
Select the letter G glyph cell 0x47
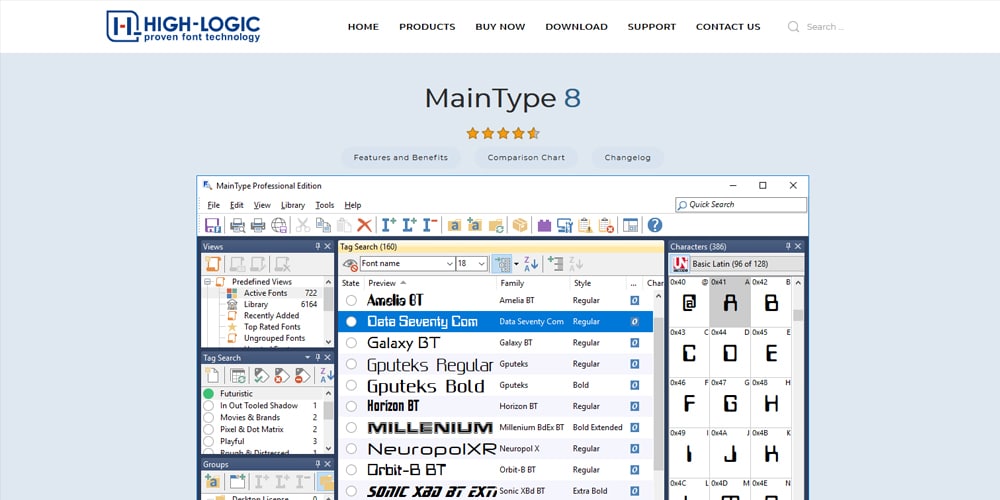[x=730, y=402]
